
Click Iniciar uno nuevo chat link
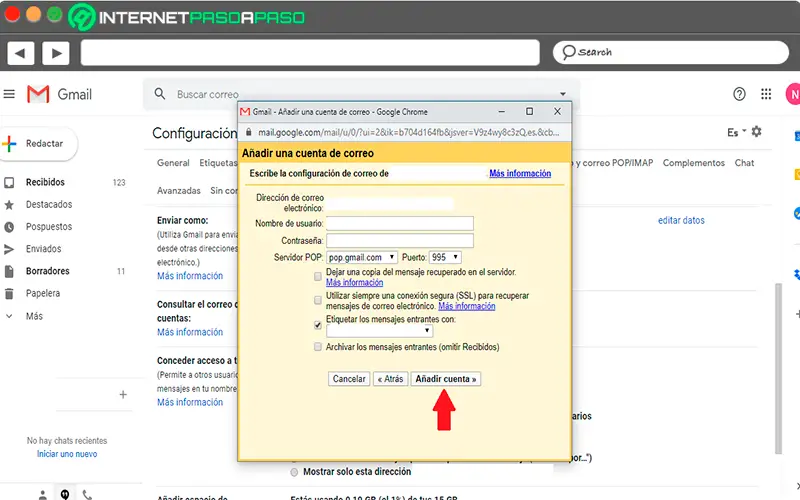pyautogui.click(x=67, y=454)
